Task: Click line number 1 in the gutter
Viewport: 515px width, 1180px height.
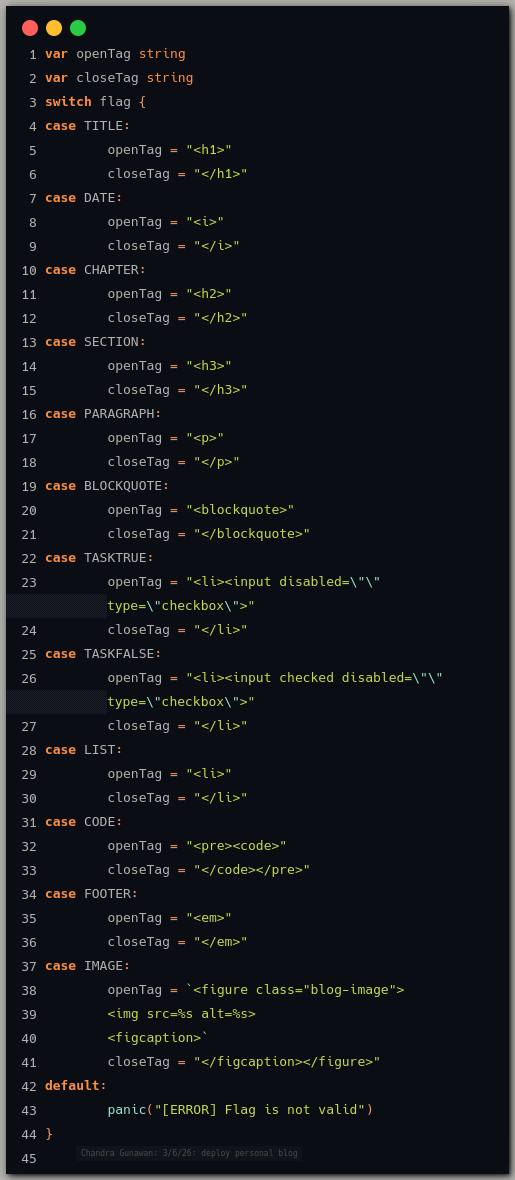Action: tap(32, 54)
